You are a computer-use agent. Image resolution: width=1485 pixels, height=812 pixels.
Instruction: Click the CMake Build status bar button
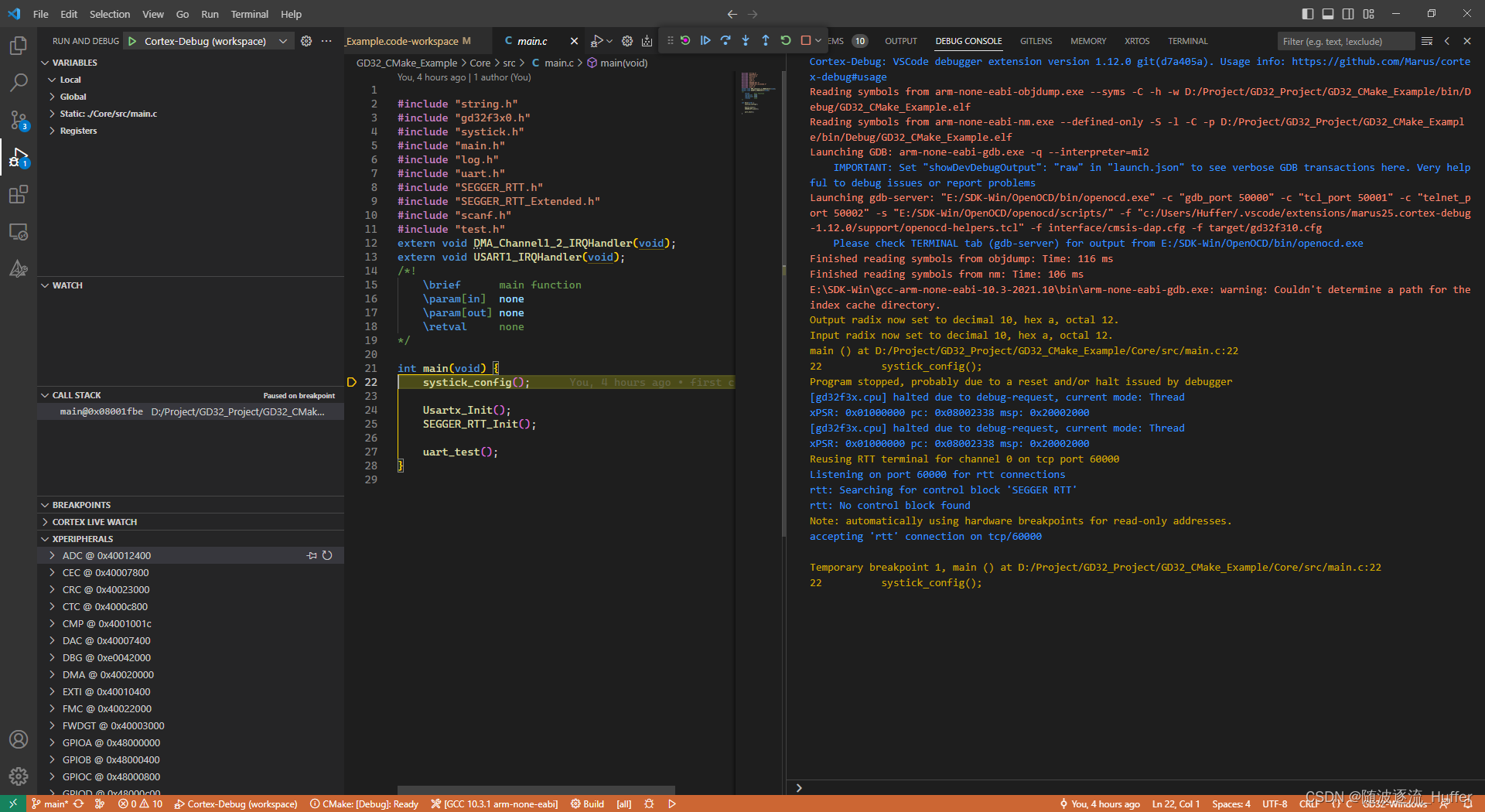point(588,804)
